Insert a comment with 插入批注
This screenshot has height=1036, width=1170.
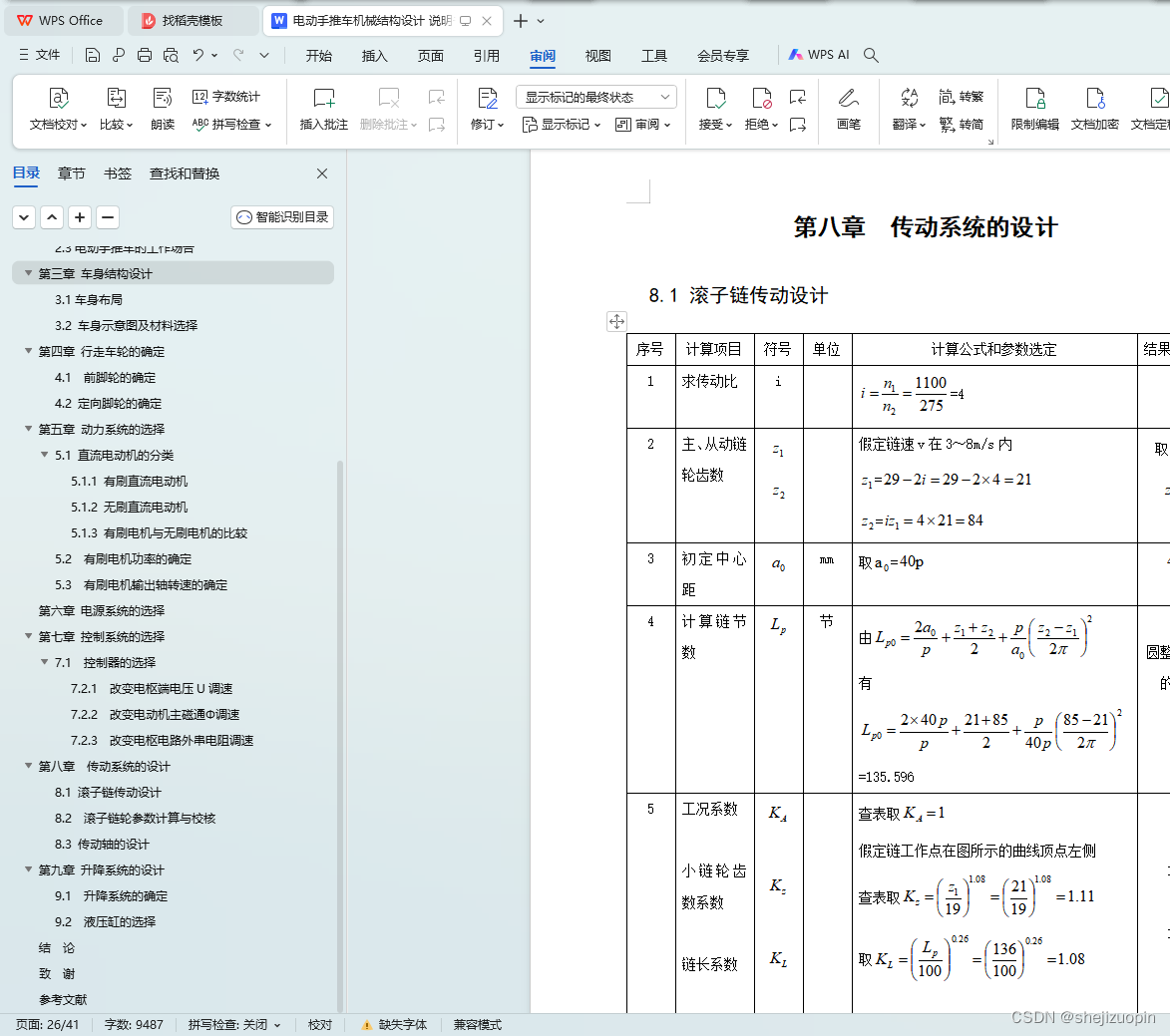(x=324, y=109)
